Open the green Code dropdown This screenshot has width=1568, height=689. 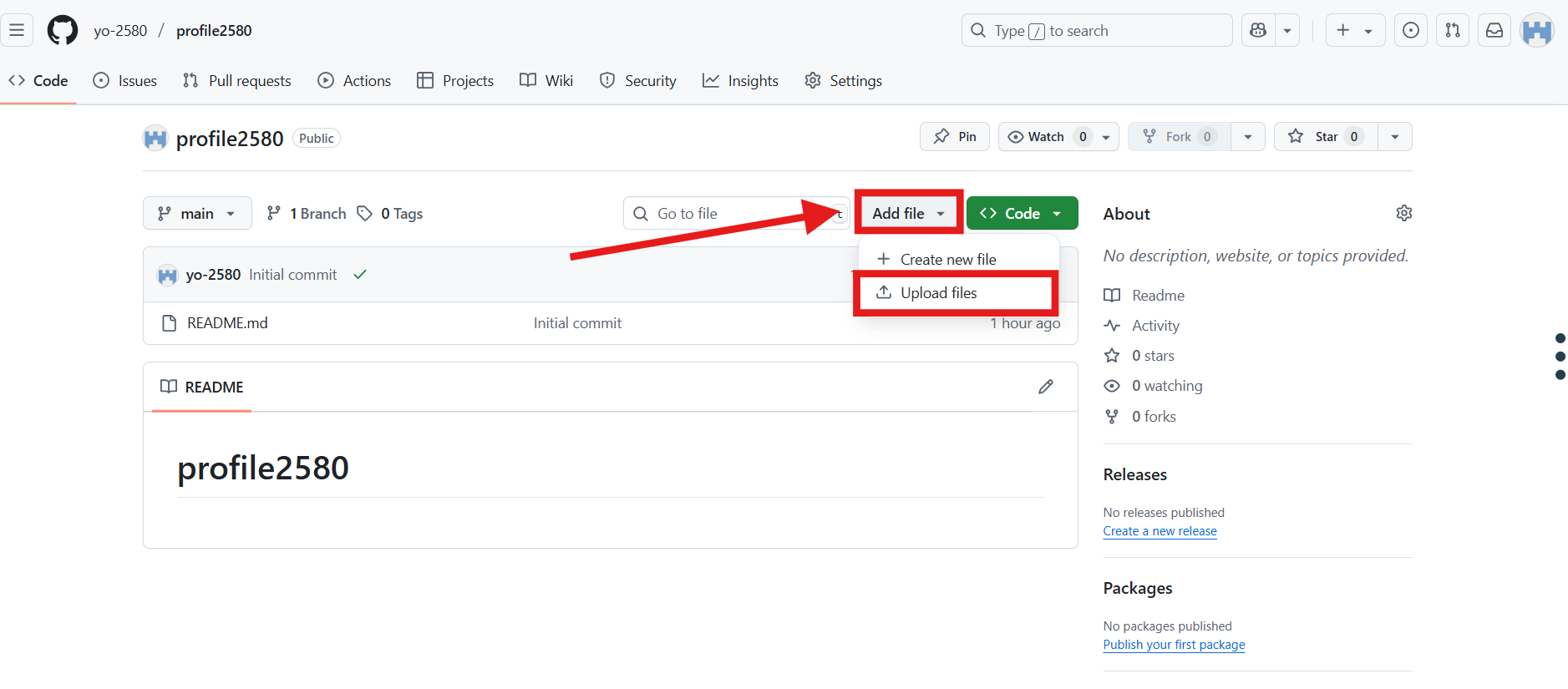point(1022,214)
